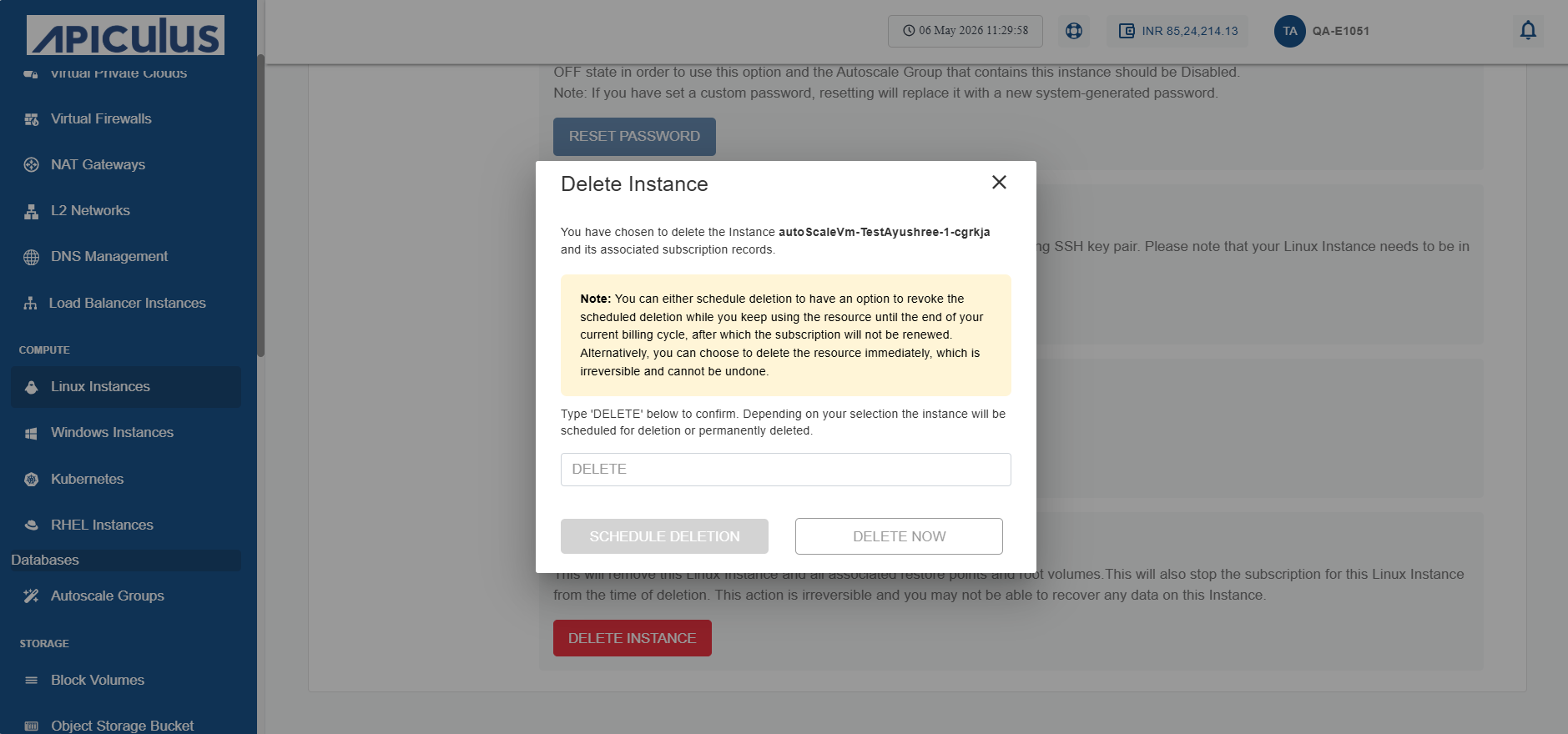Click the sidebar vertical scrollbar

pos(261,205)
